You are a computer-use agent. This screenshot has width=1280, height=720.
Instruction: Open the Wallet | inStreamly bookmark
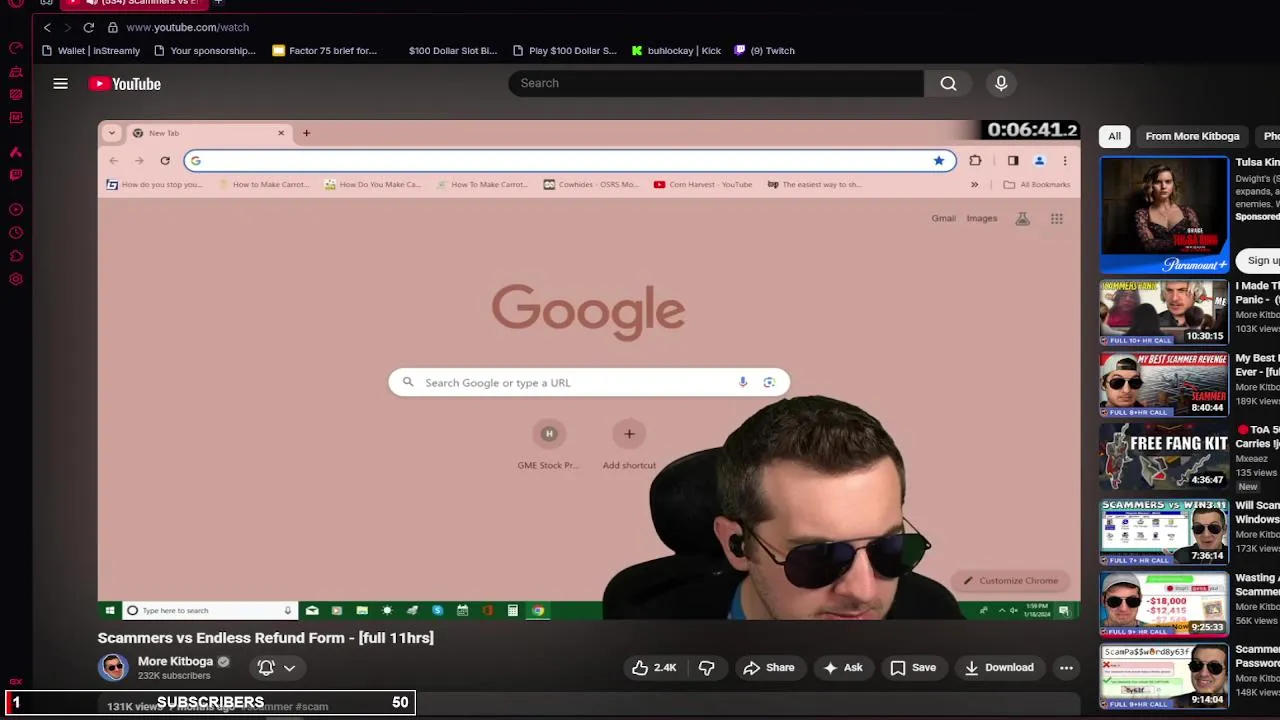(x=91, y=51)
